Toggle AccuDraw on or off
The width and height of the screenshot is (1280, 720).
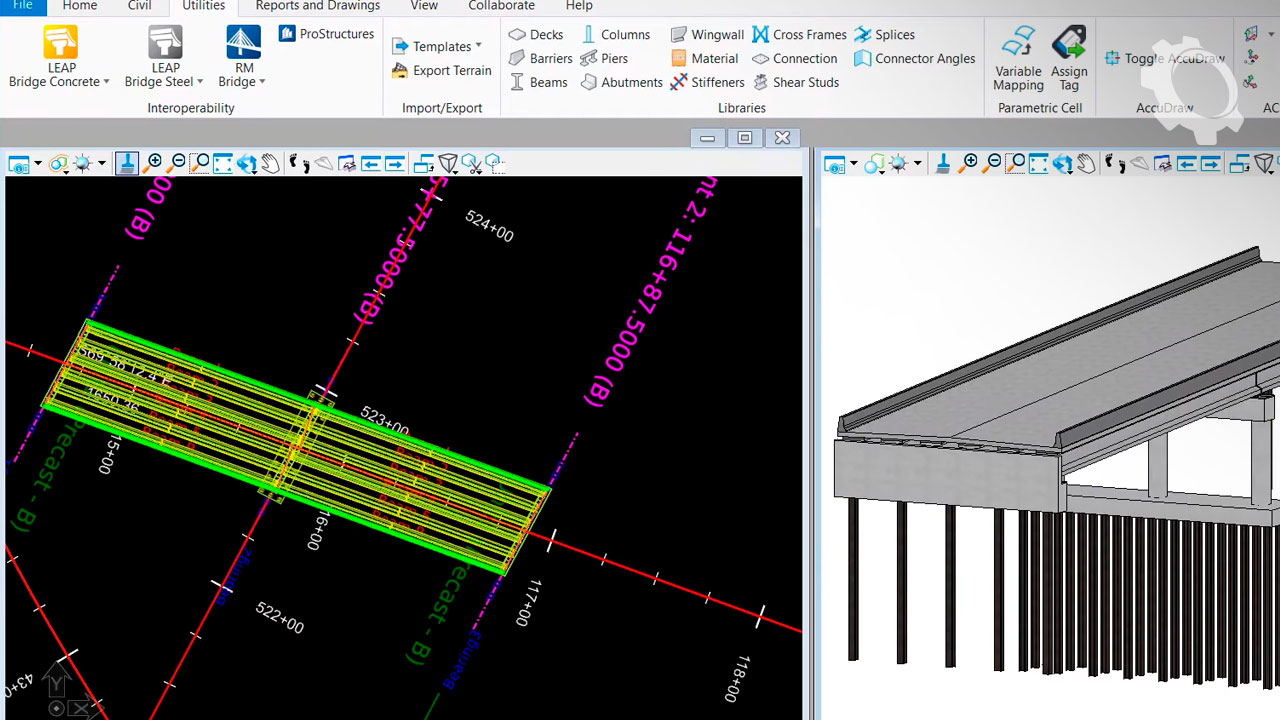point(1165,58)
